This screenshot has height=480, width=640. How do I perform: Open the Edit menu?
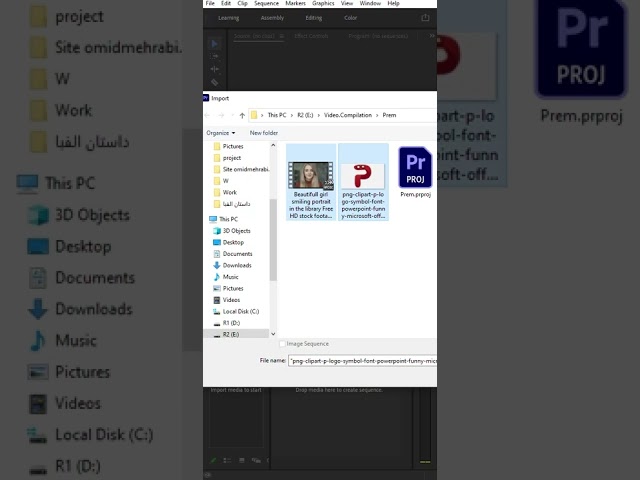coord(226,3)
